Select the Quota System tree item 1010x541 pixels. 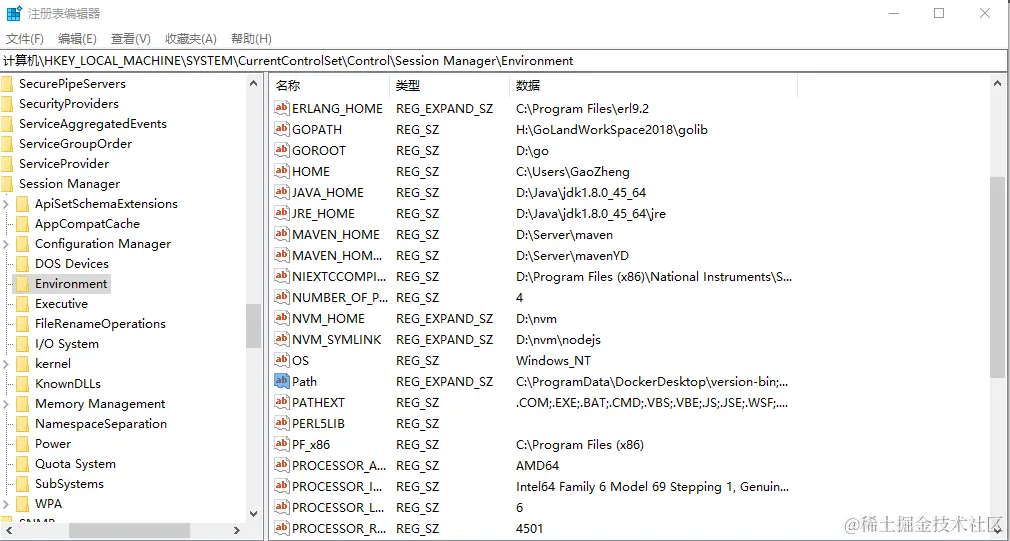coord(75,463)
